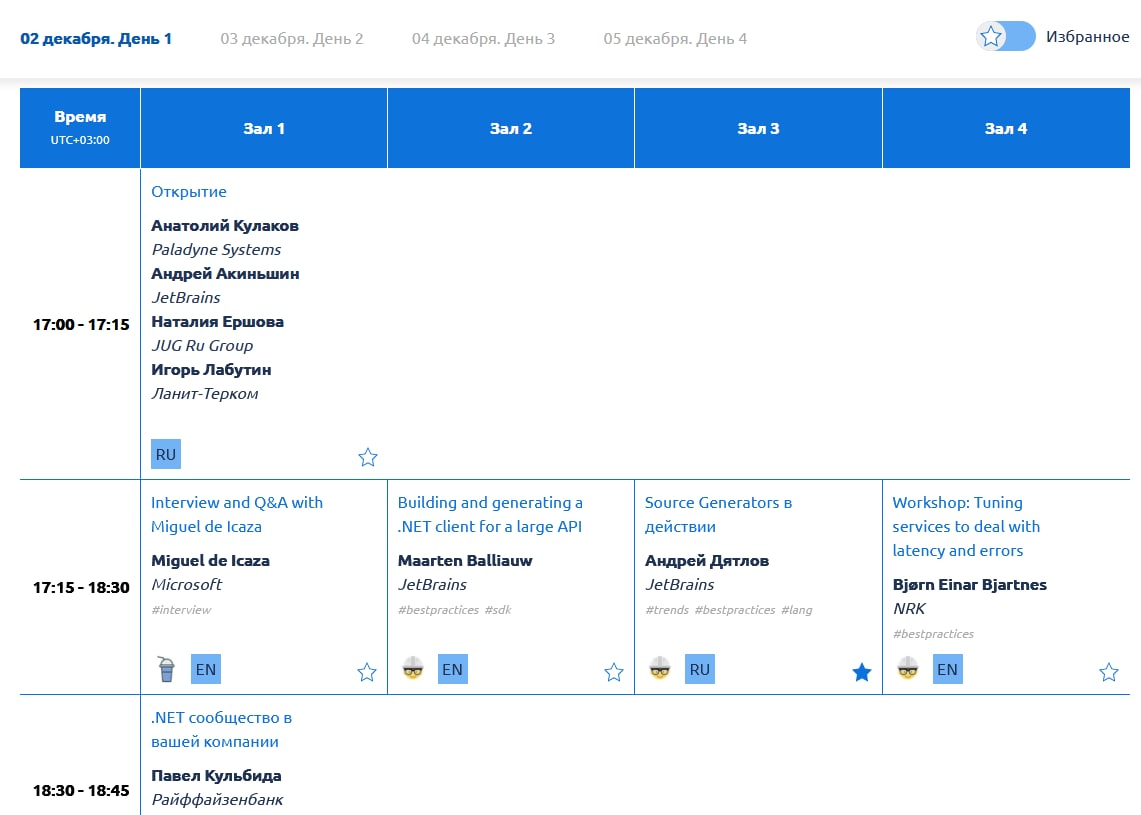Viewport: 1141px width, 815px height.
Task: Click the EN badge in Bjartnes workshop
Action: coord(947,669)
